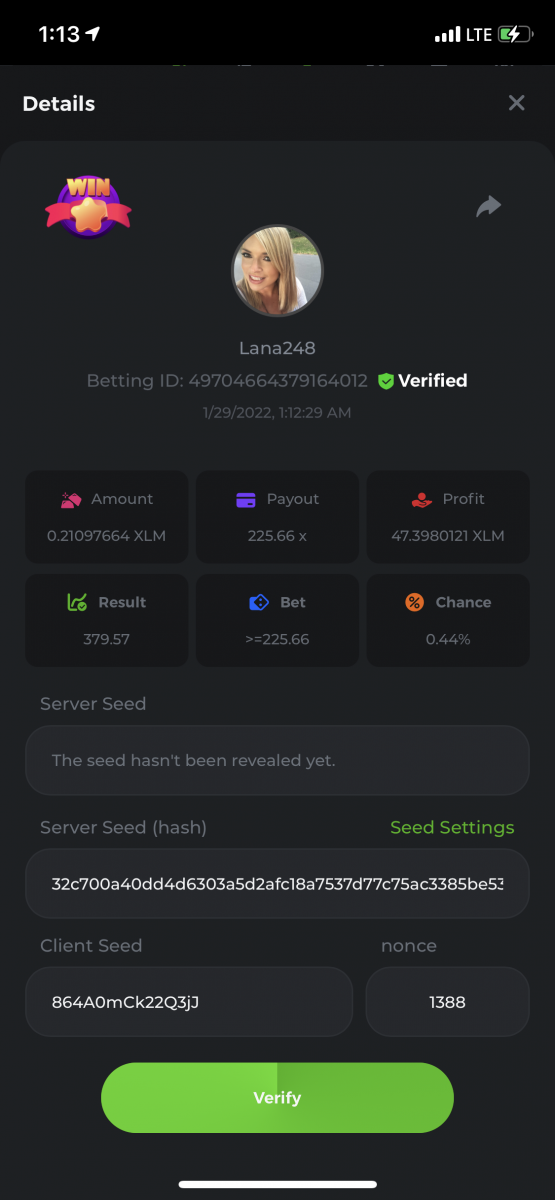Tap the red Profit hand icon
Screen dimensions: 555x1200
(421, 499)
